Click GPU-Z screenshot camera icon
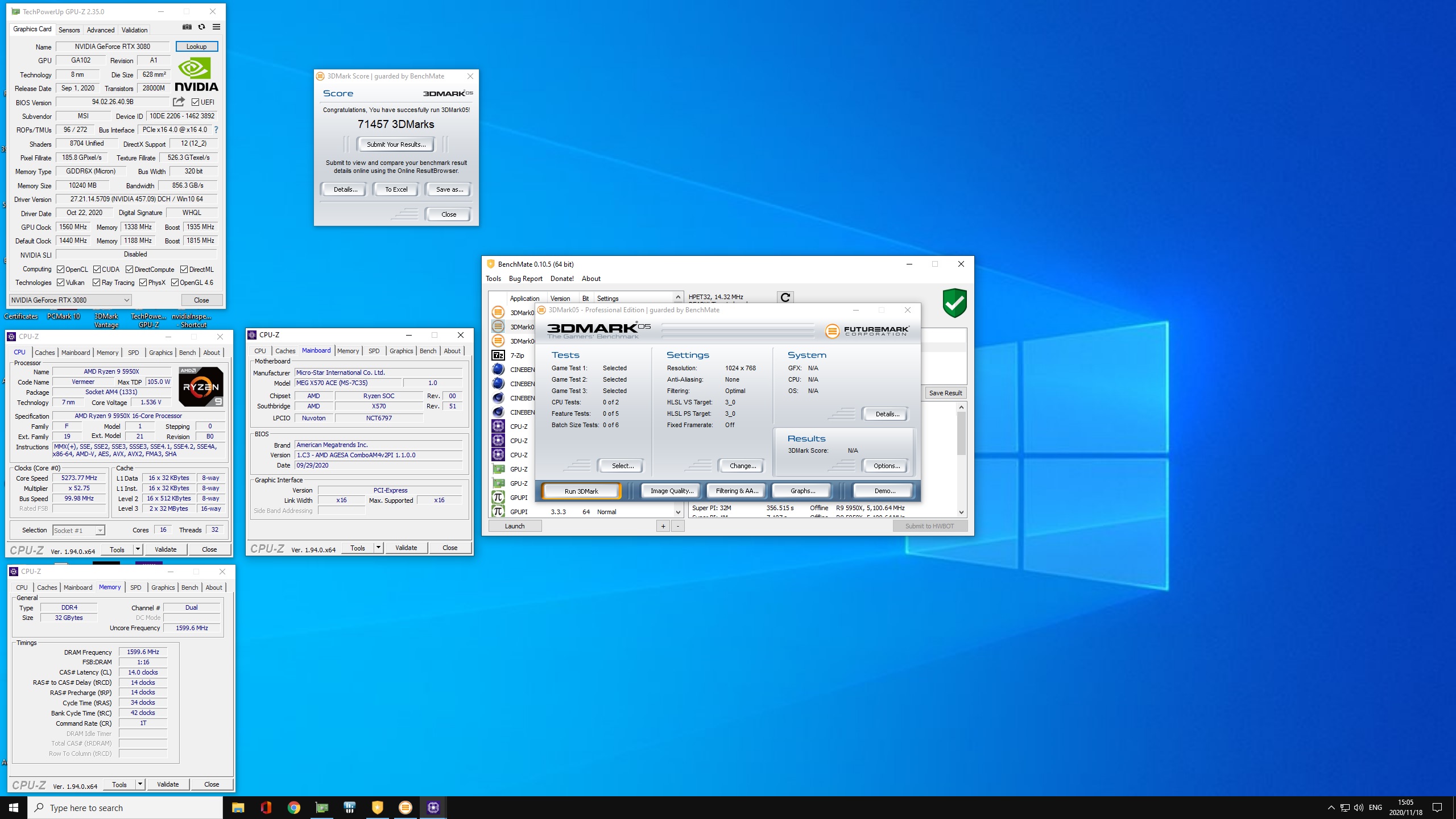The height and width of the screenshot is (819, 1456). click(x=187, y=27)
